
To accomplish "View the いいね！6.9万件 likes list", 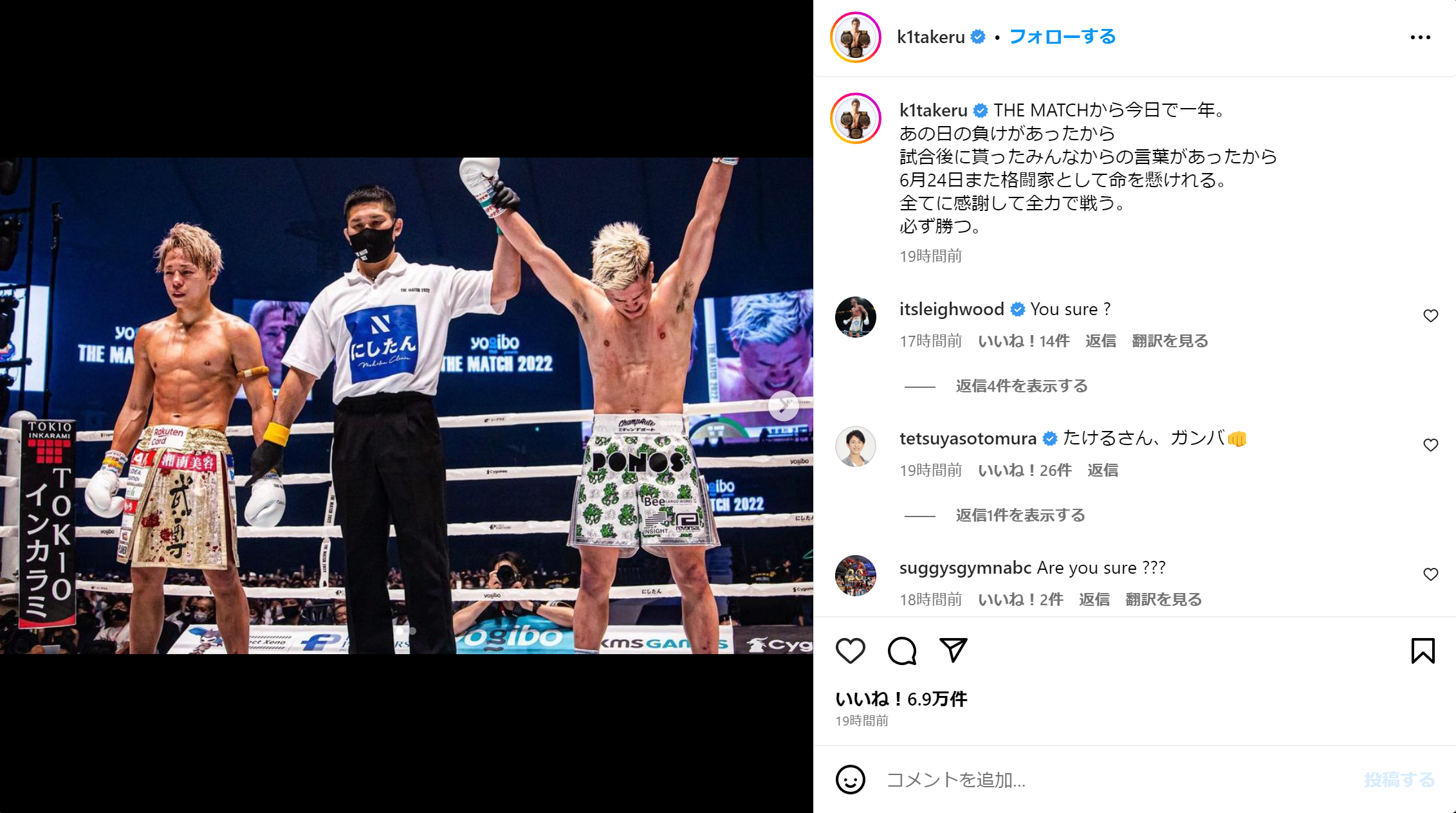I will [901, 699].
